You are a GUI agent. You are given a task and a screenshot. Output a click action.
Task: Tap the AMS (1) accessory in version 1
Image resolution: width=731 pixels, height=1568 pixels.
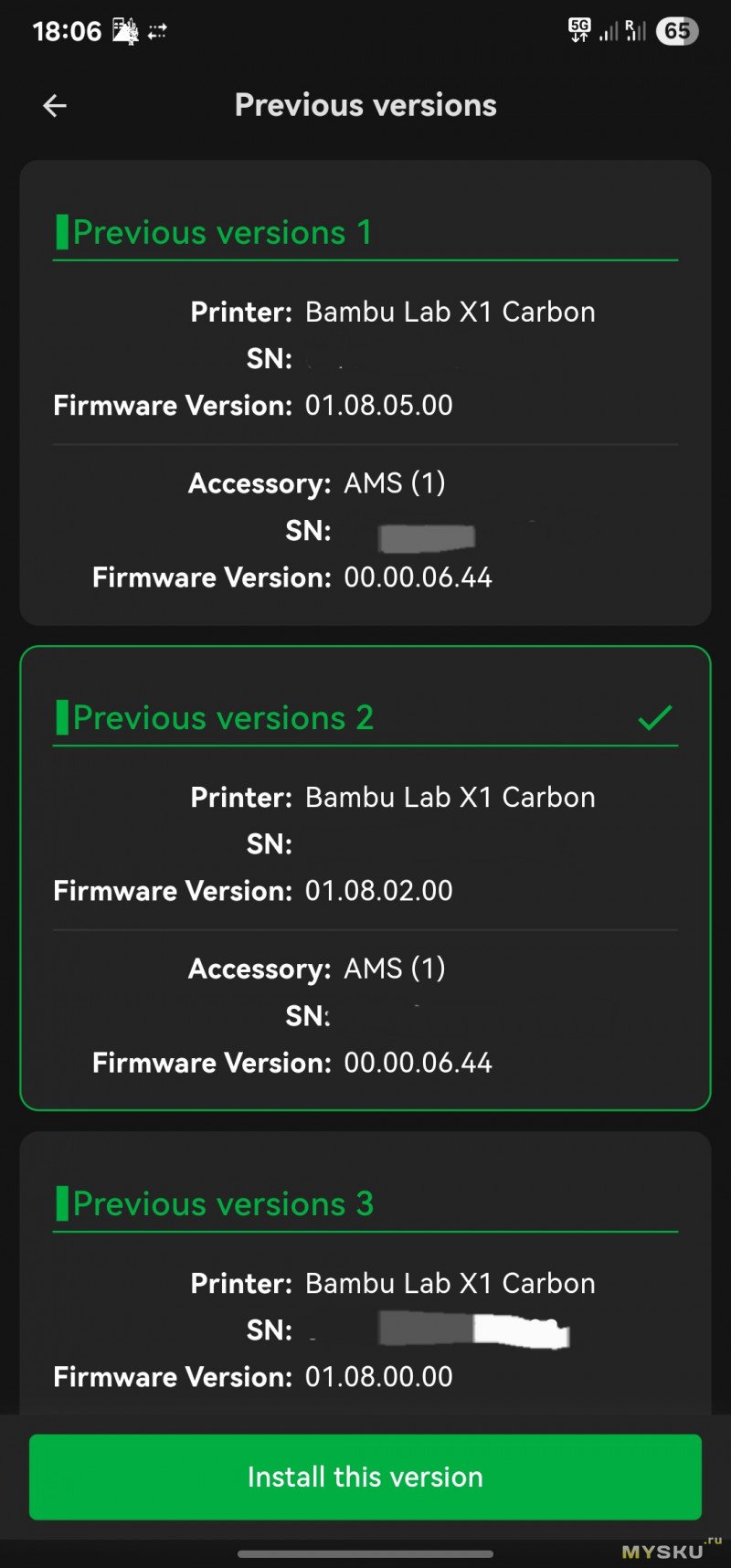pyautogui.click(x=395, y=483)
